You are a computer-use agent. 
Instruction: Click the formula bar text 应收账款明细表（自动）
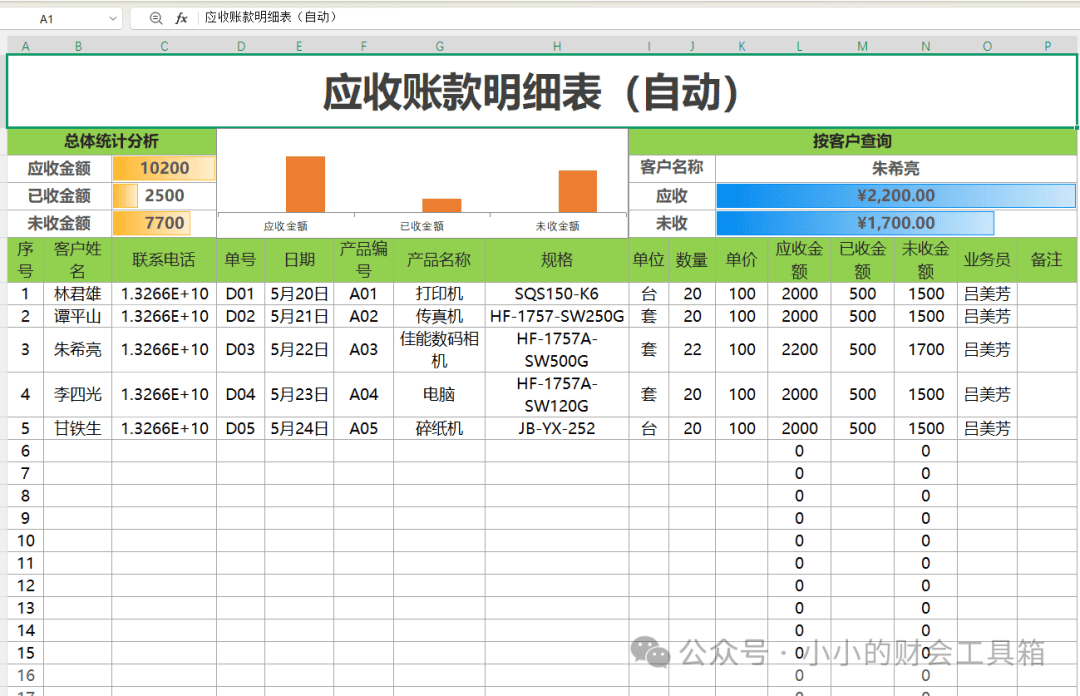coord(270,17)
